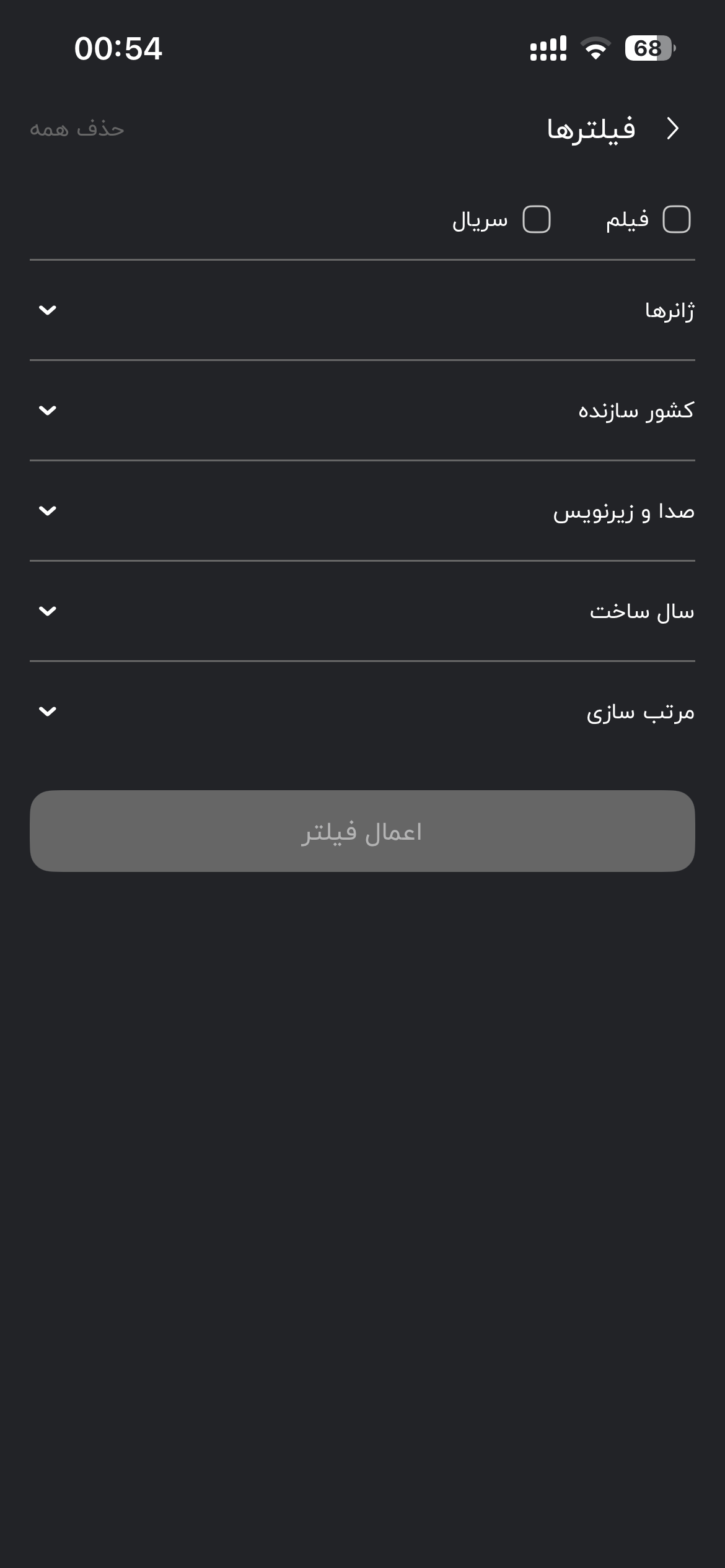Open the مرتب سازی sorting row
Image resolution: width=725 pixels, height=1568 pixels.
(x=362, y=712)
